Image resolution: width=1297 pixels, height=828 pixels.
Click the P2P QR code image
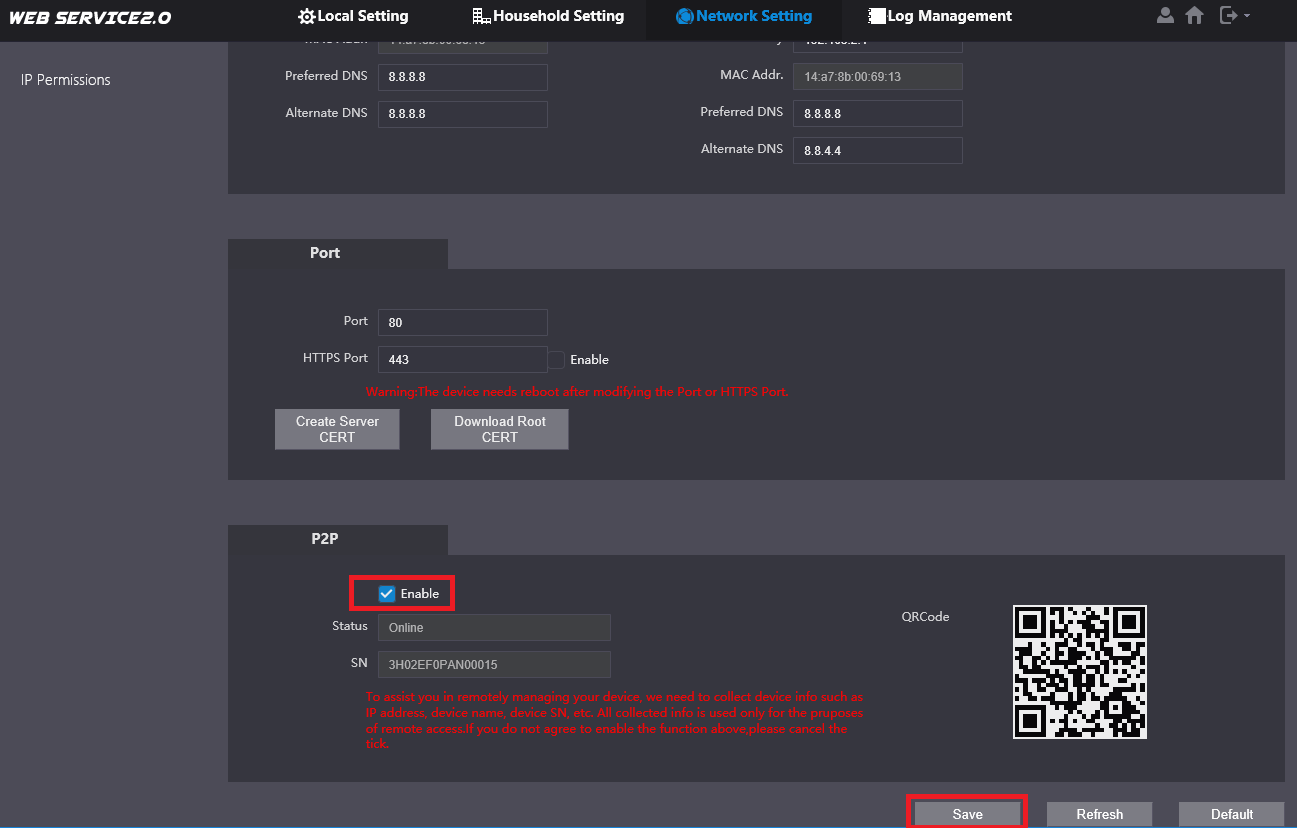[1080, 672]
